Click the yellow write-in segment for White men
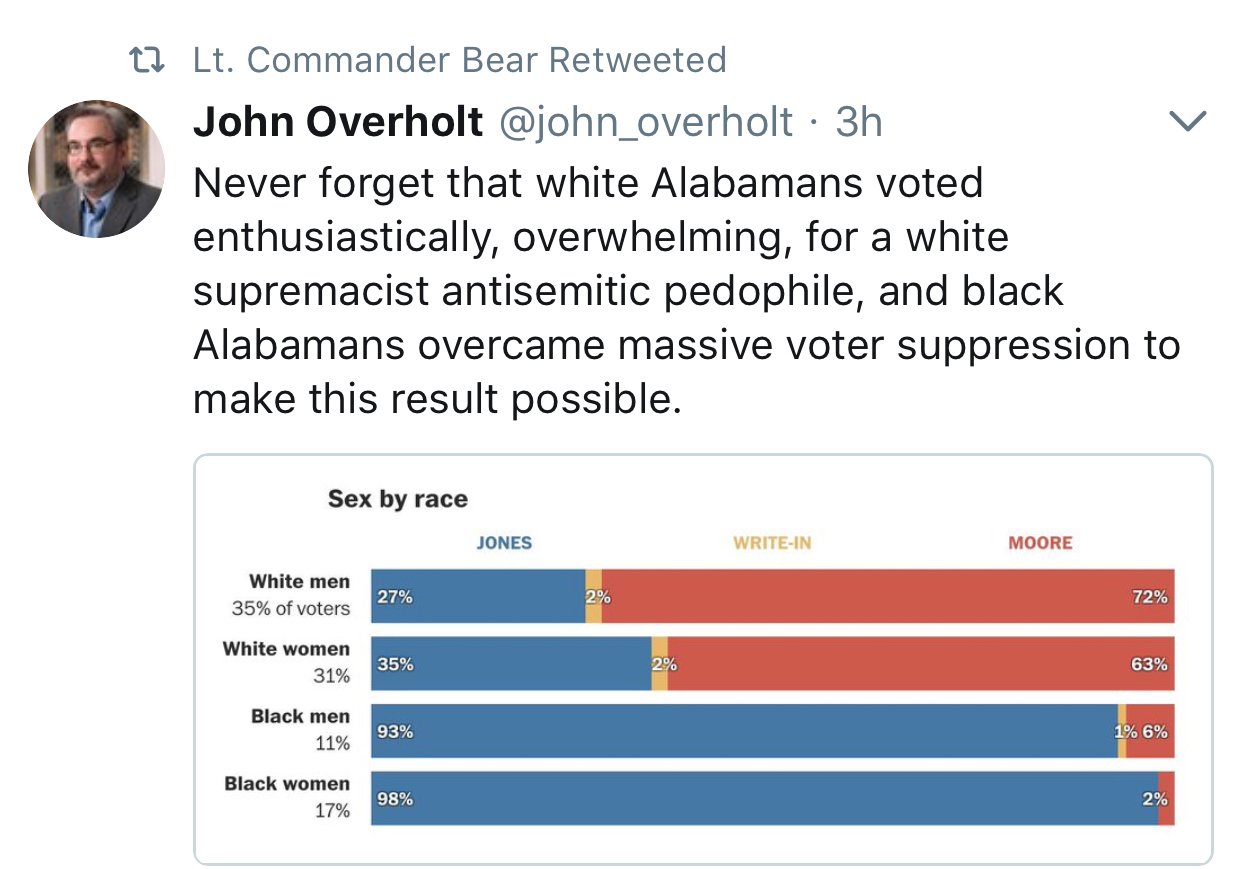The width and height of the screenshot is (1242, 869). click(x=593, y=596)
